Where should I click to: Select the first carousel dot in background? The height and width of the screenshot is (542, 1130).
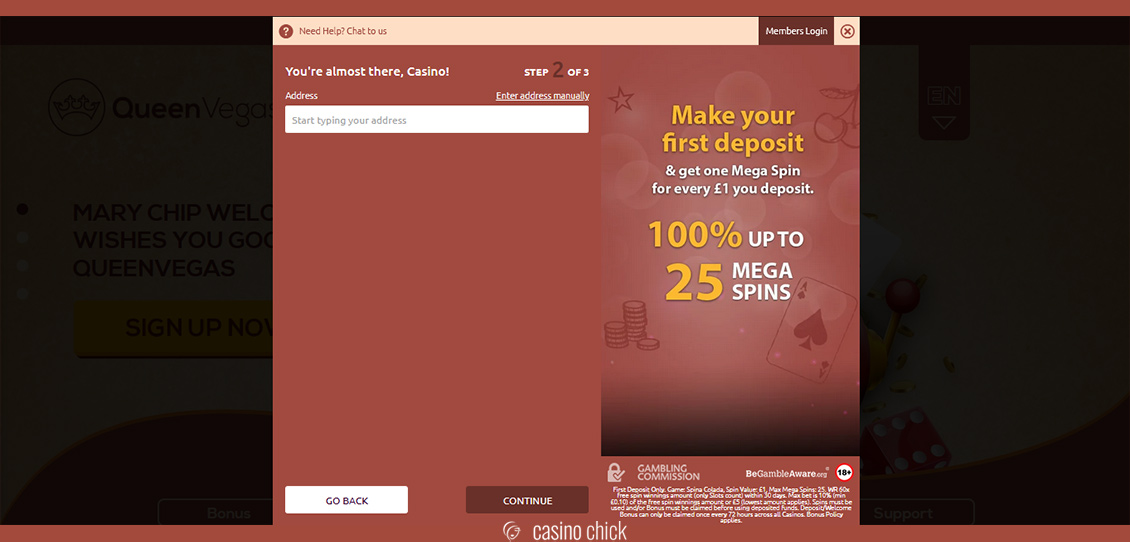(x=22, y=209)
